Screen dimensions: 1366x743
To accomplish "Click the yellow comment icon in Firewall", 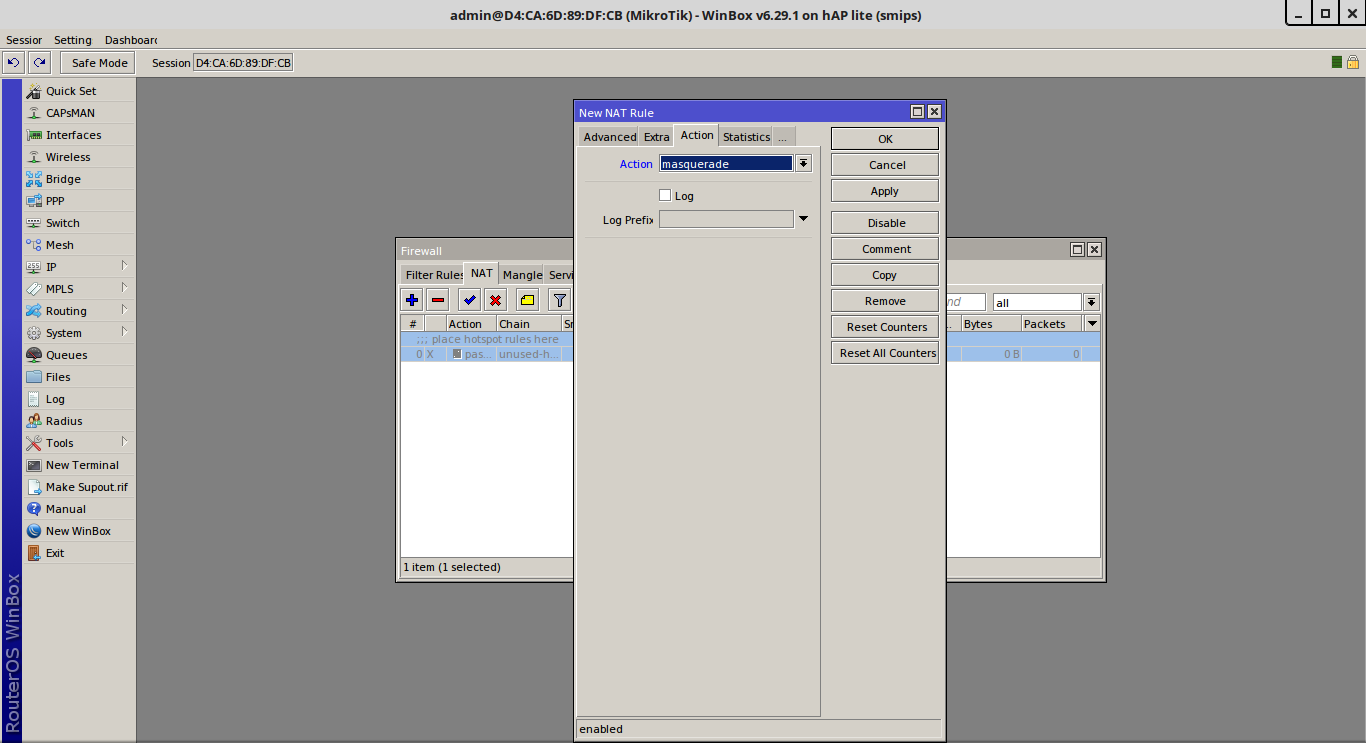I will (x=527, y=300).
